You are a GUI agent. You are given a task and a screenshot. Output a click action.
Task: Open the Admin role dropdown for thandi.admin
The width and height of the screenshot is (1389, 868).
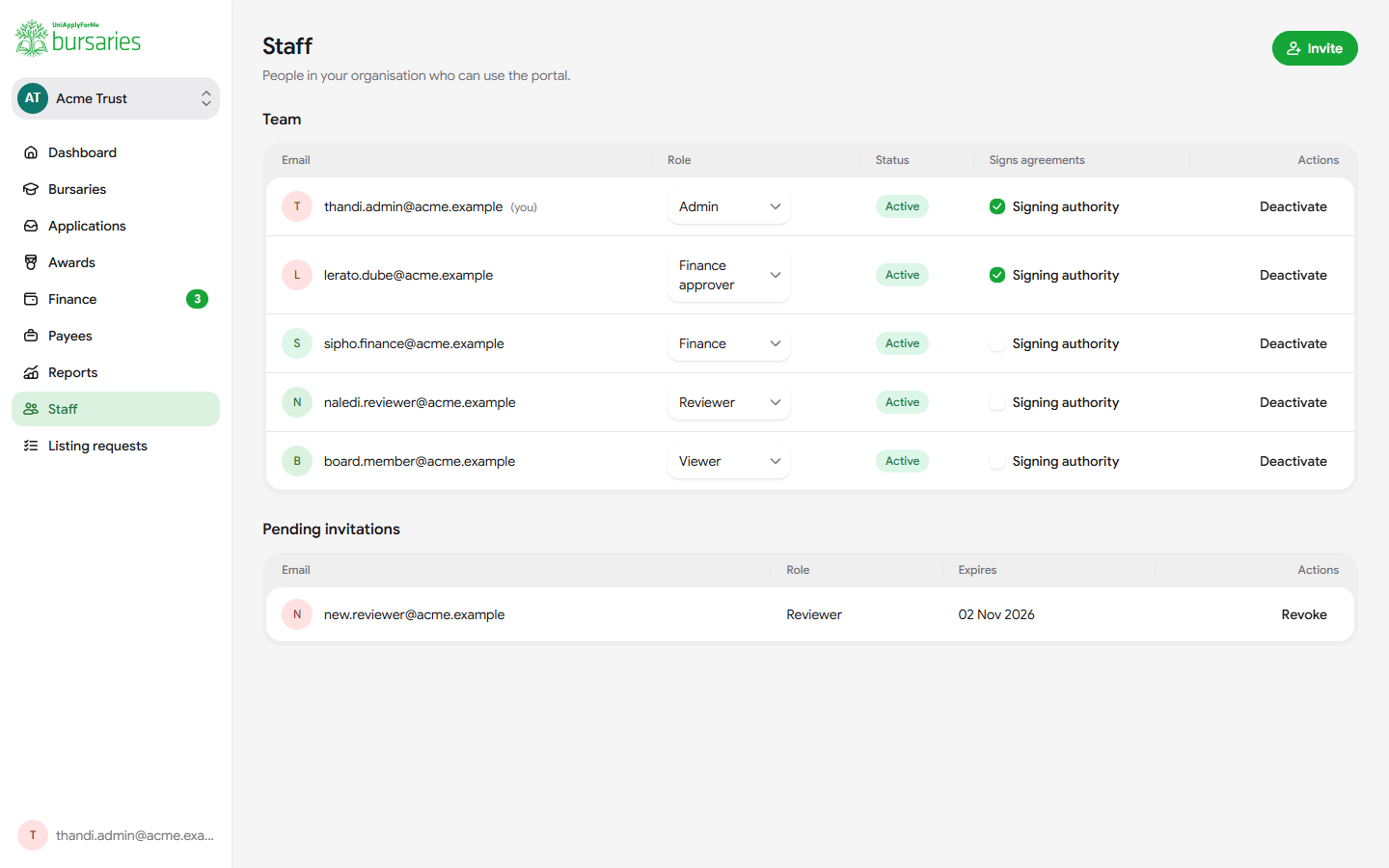point(729,206)
